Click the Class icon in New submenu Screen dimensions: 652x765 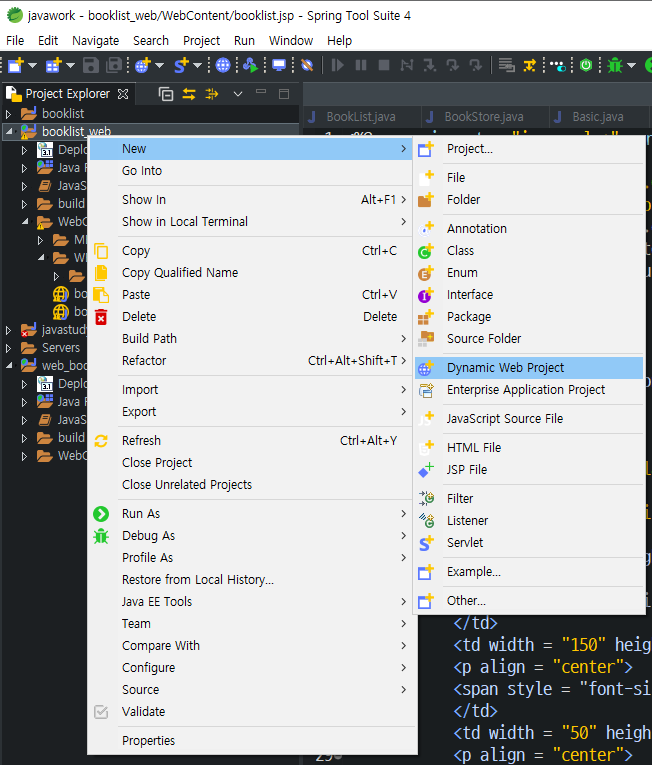426,251
